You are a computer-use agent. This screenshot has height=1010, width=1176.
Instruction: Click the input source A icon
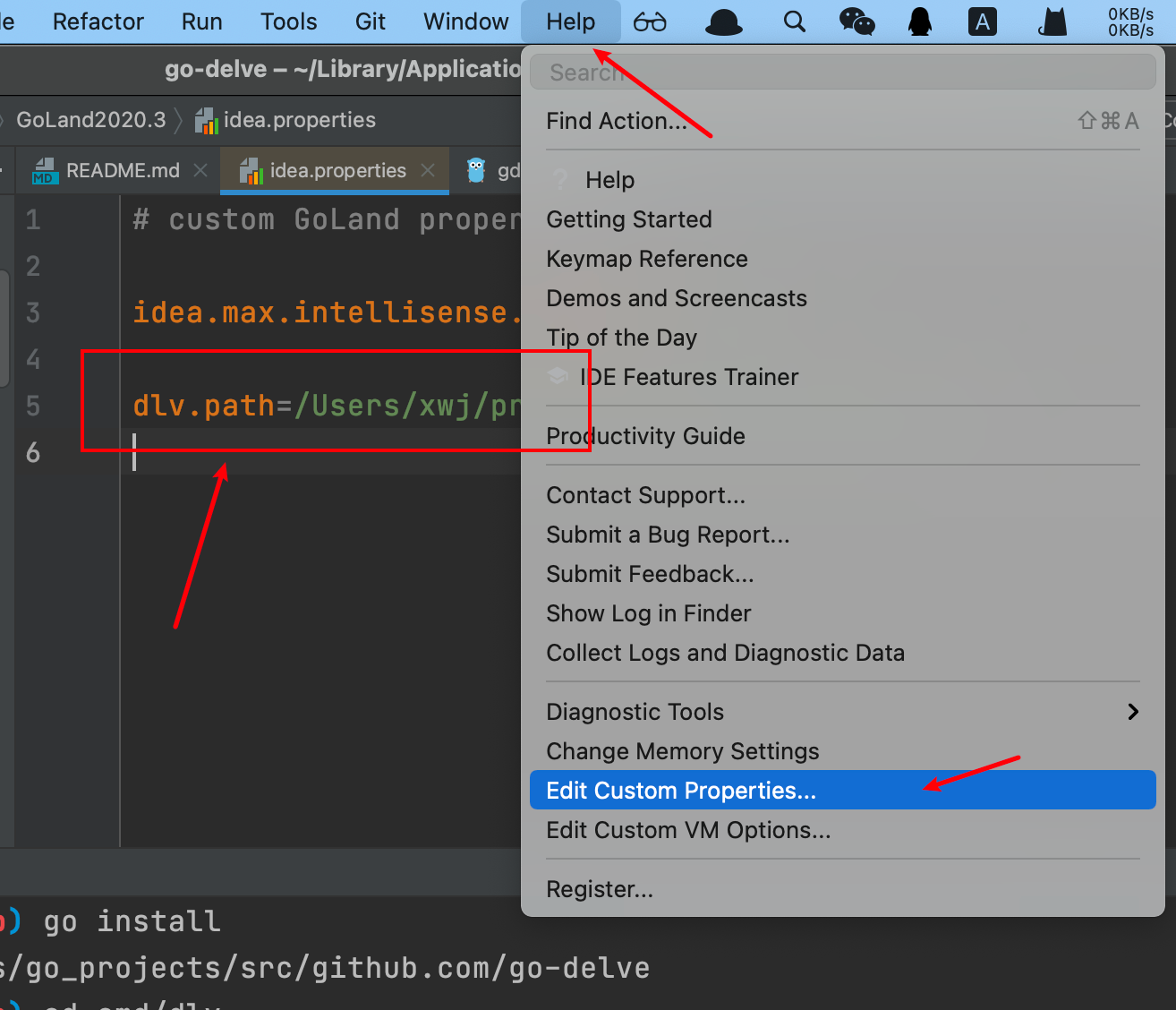click(982, 21)
